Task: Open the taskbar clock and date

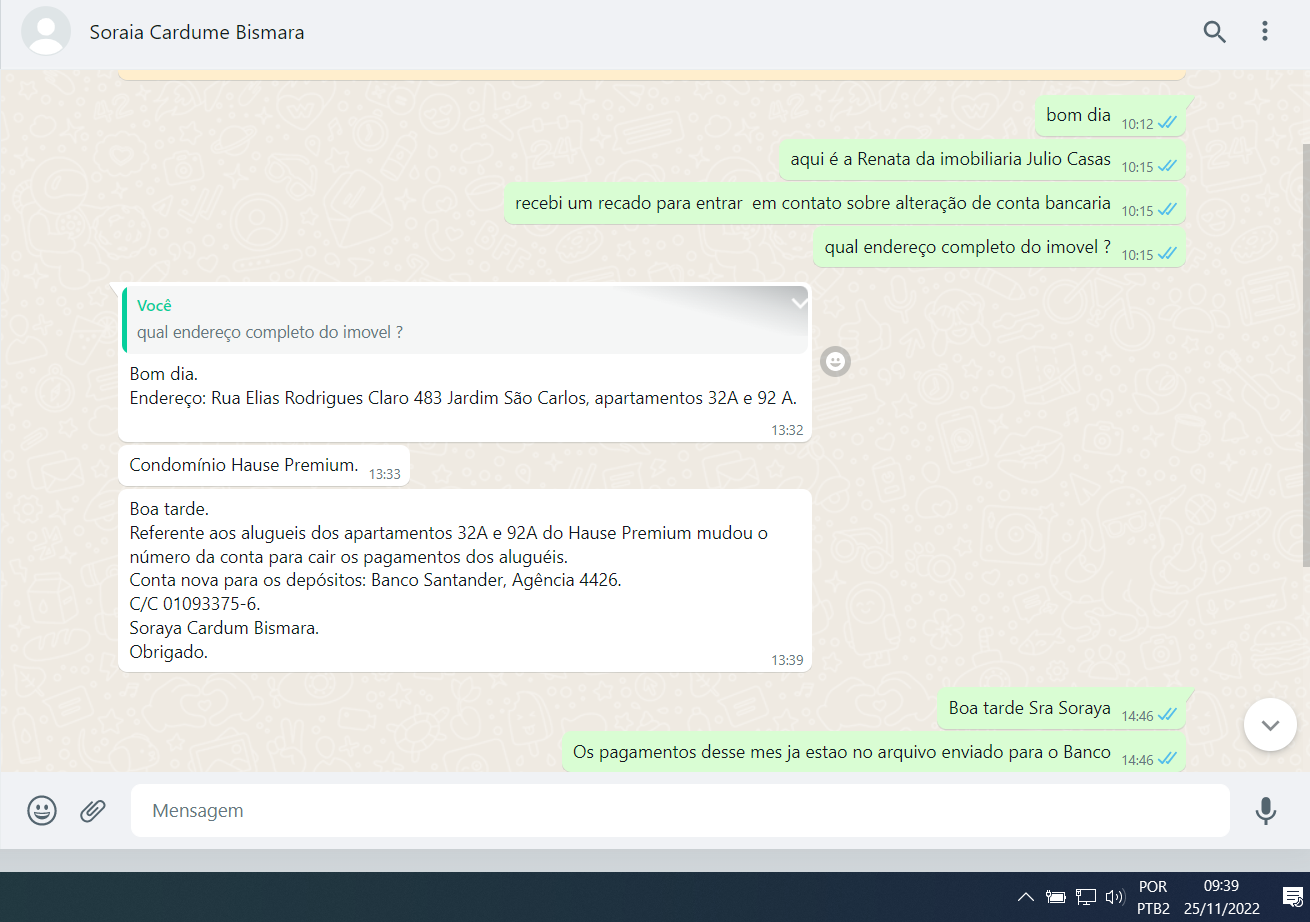Action: [x=1221, y=897]
